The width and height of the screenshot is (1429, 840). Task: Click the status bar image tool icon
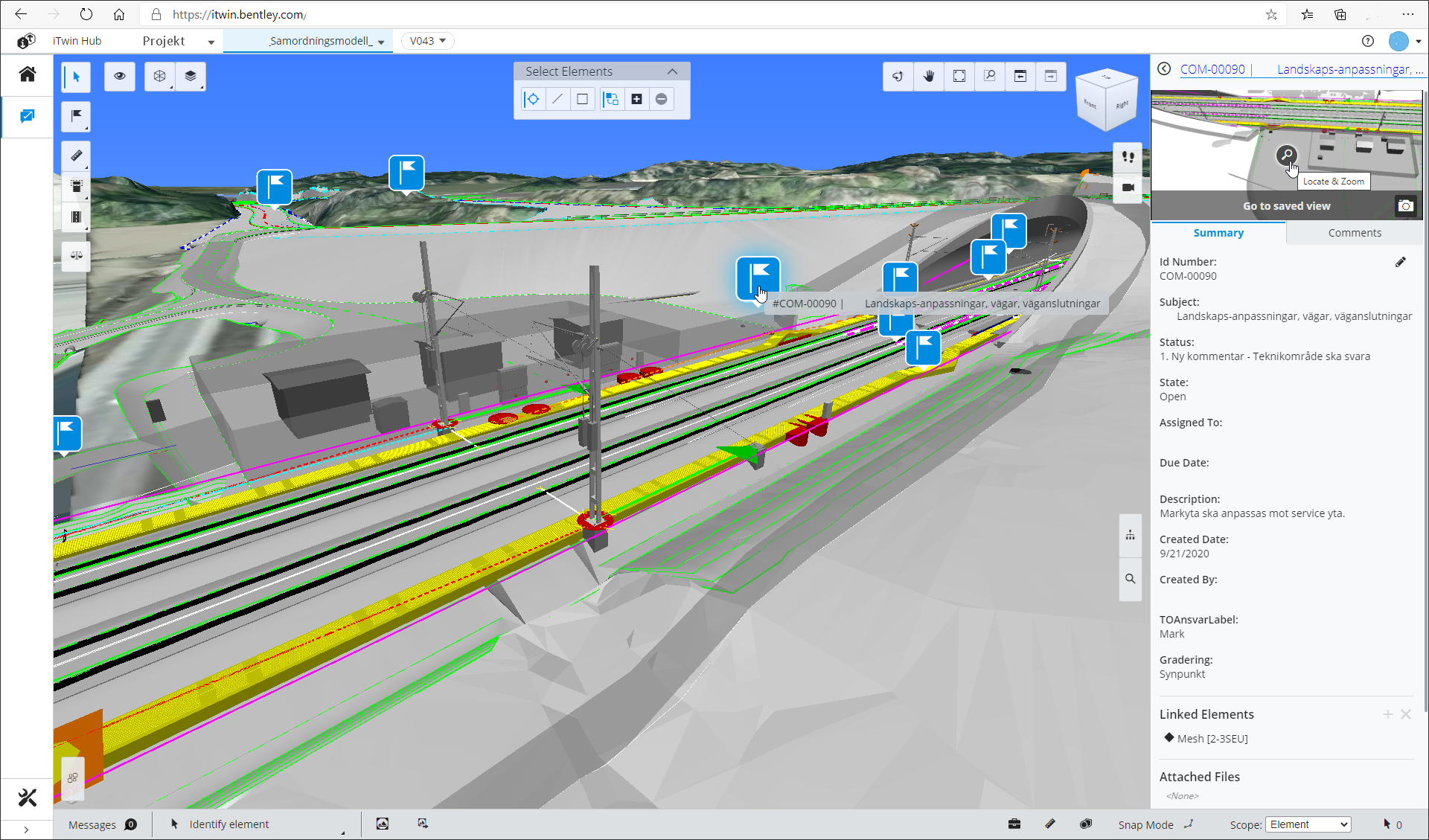382,824
